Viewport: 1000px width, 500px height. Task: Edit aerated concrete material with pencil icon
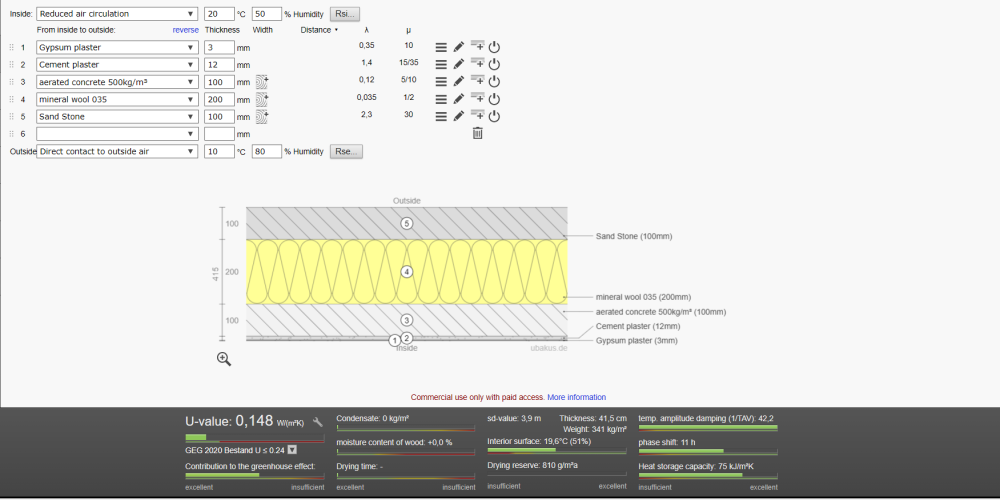tap(459, 82)
